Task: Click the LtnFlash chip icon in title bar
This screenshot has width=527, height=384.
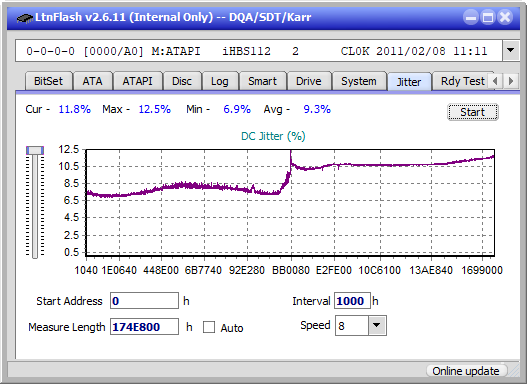Action: point(24,17)
